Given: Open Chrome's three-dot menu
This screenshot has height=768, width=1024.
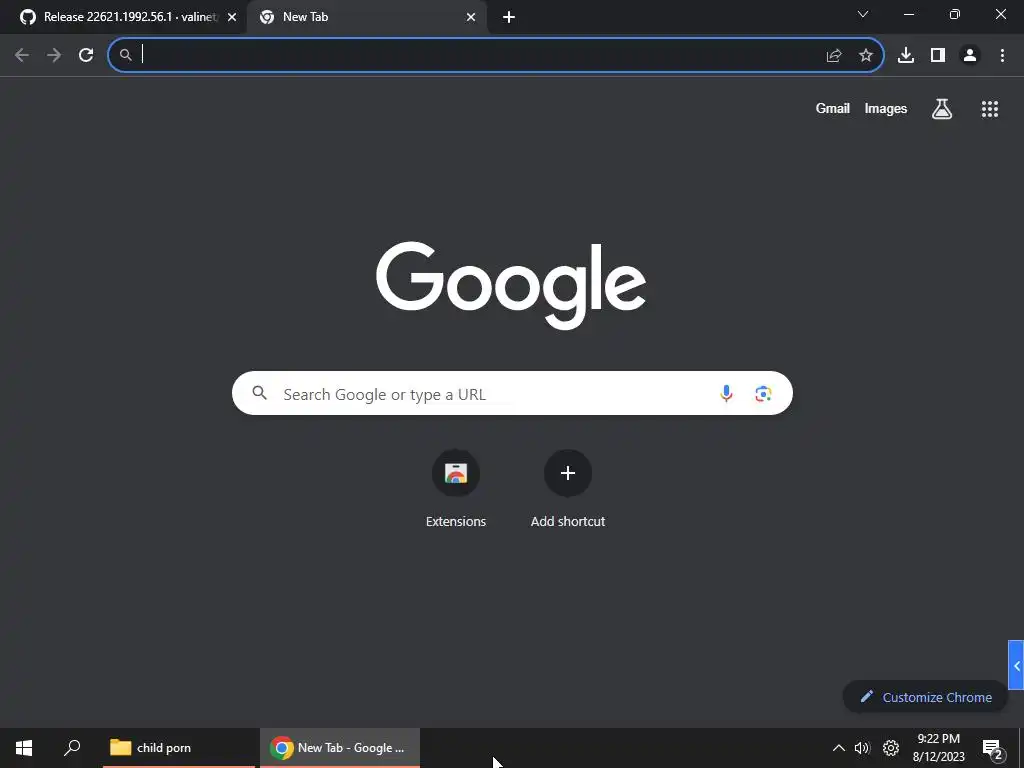Looking at the screenshot, I should (1002, 56).
